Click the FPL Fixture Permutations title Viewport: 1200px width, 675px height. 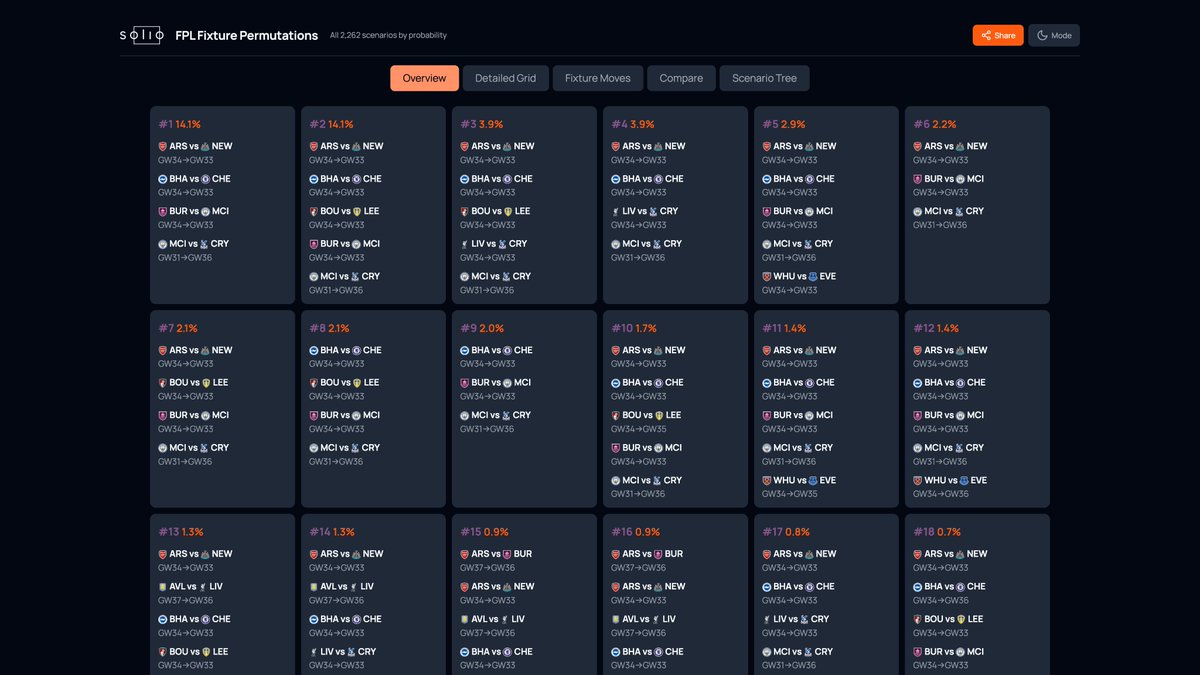coord(247,35)
